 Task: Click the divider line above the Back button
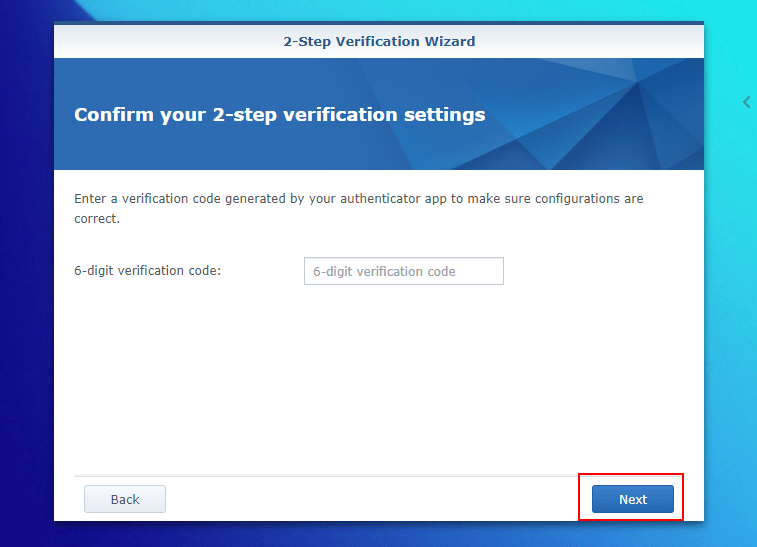[326, 476]
